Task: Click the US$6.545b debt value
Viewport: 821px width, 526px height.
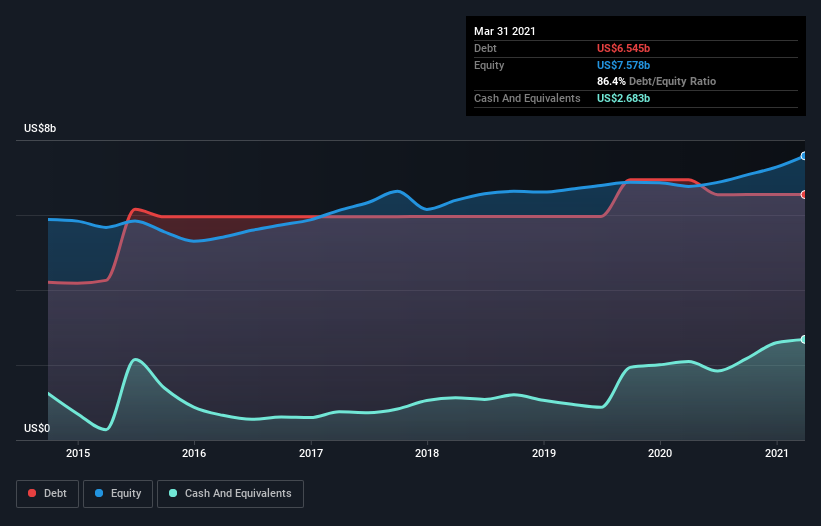Action: pyautogui.click(x=624, y=48)
